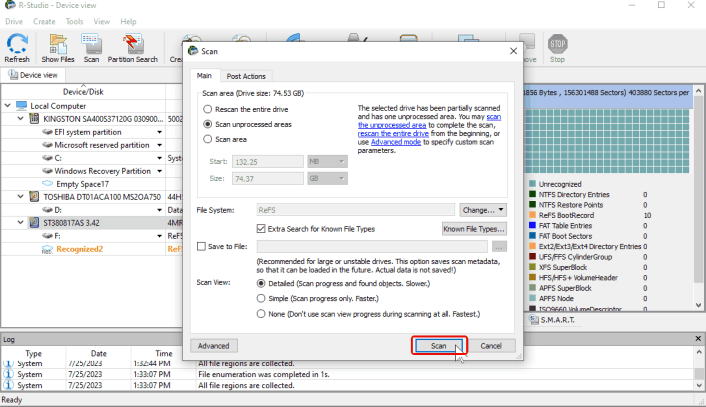Click the Save to File path field
This screenshot has width=706, height=407.
pyautogui.click(x=372, y=246)
